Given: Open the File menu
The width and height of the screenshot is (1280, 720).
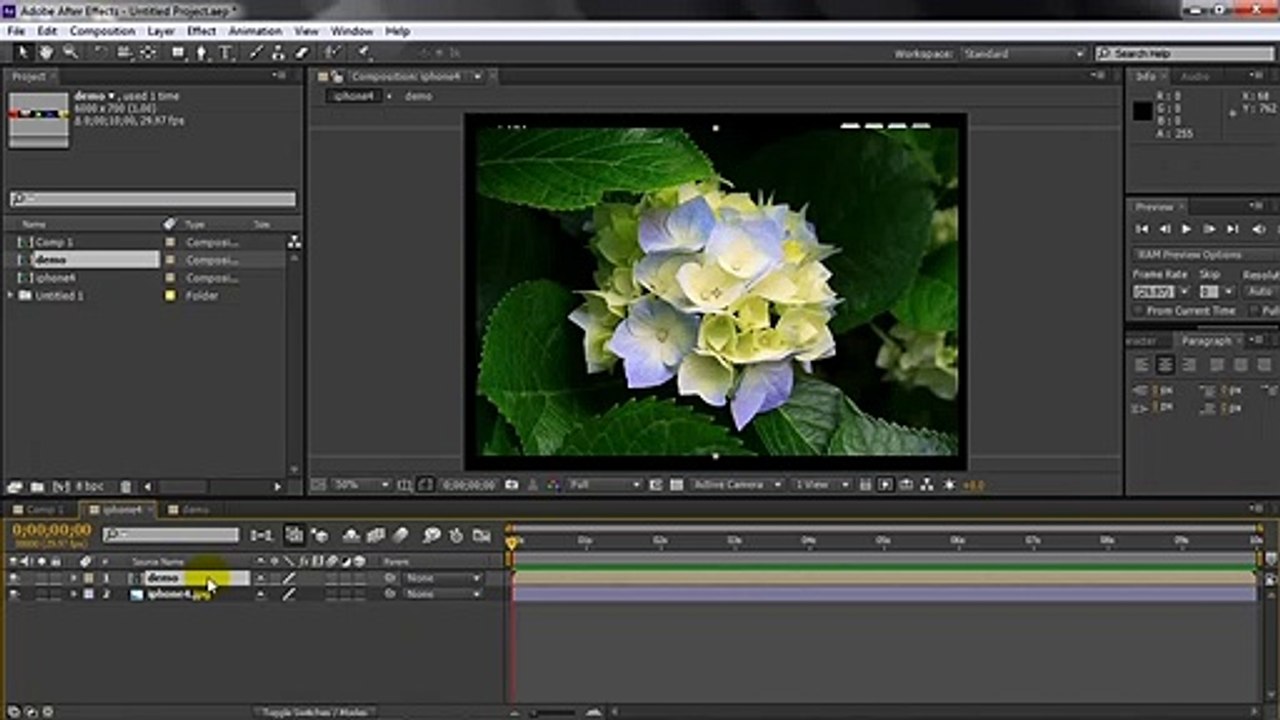Looking at the screenshot, I should pos(16,31).
